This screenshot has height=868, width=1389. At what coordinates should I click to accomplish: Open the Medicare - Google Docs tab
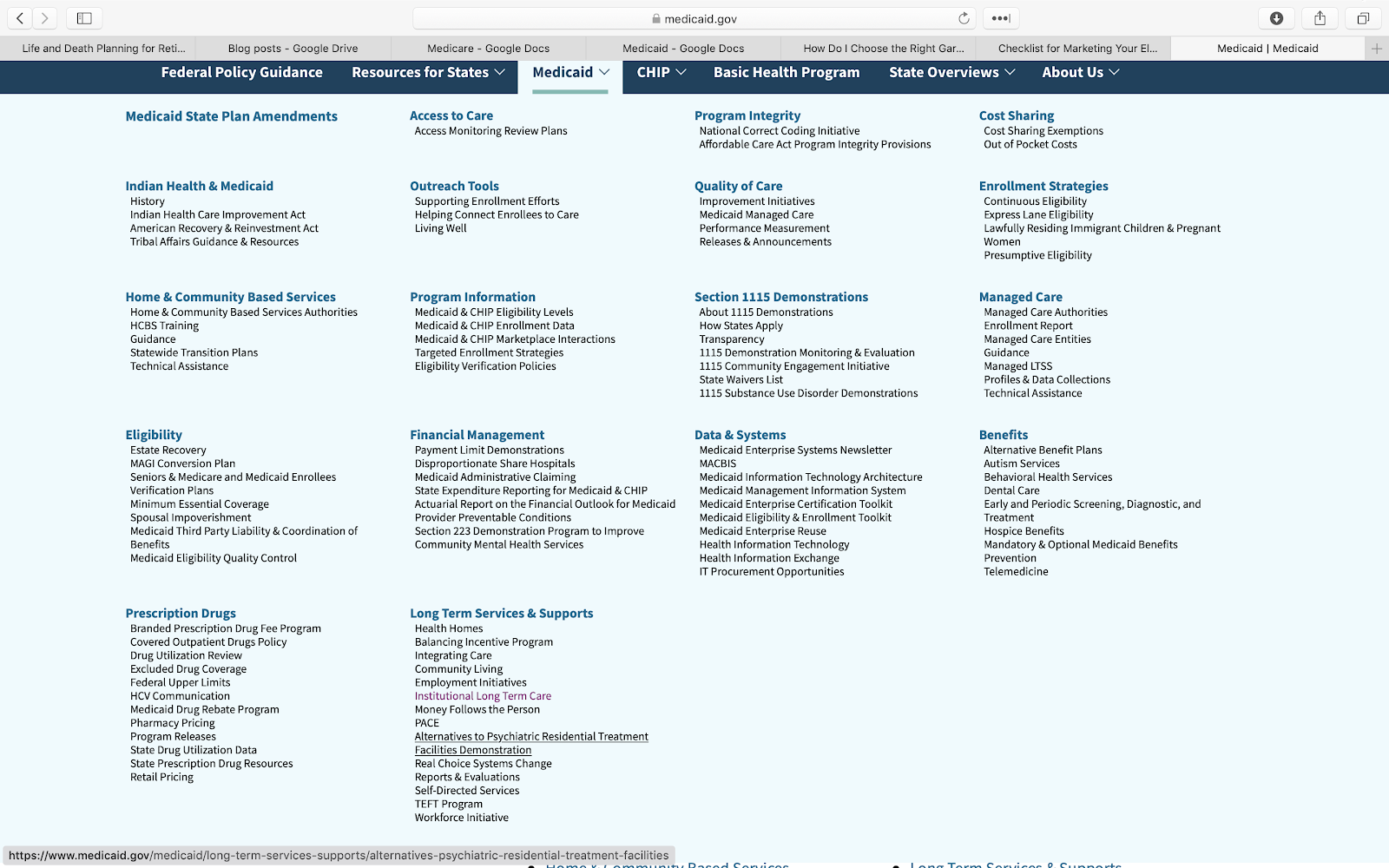tap(489, 49)
